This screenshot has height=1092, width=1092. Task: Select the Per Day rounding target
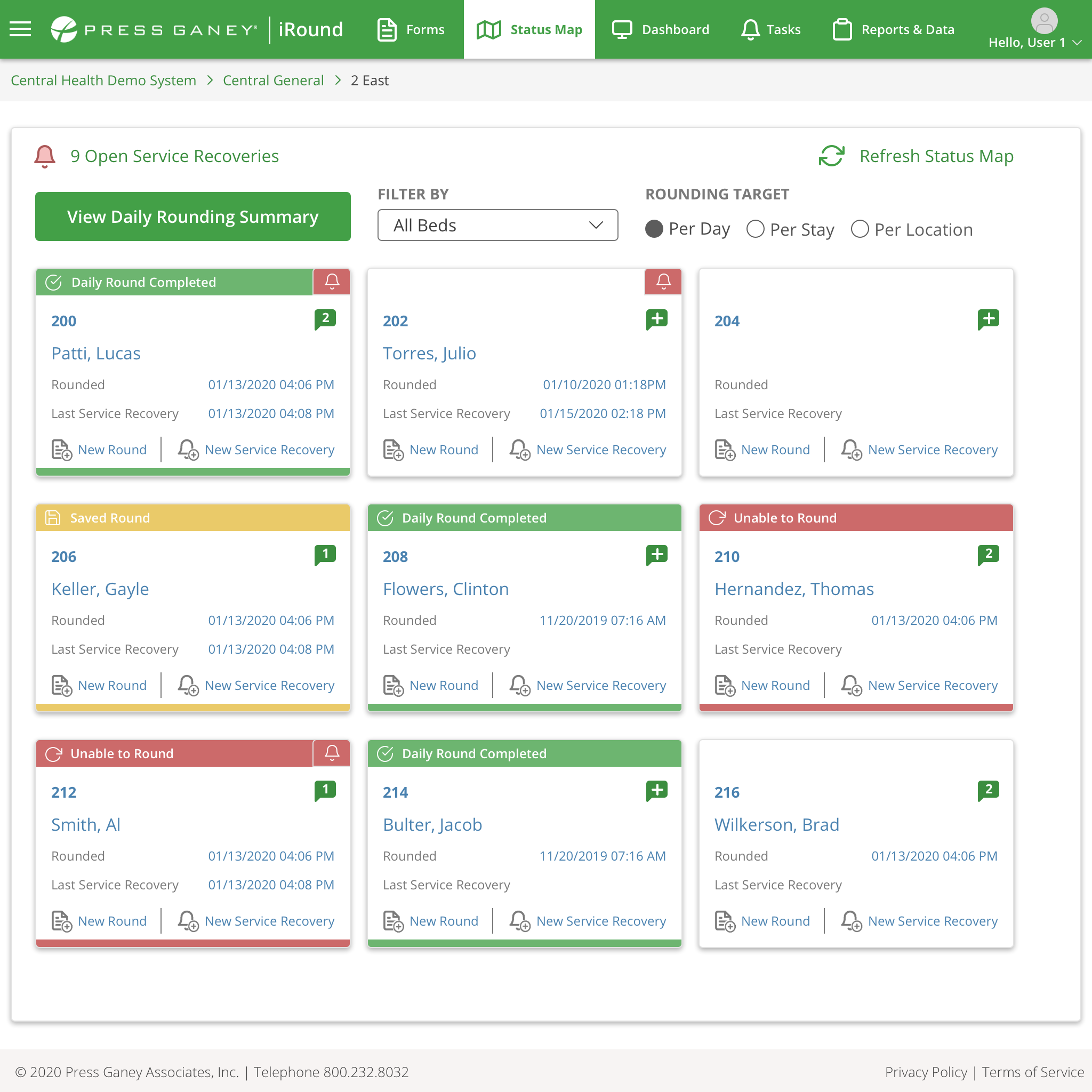(654, 229)
